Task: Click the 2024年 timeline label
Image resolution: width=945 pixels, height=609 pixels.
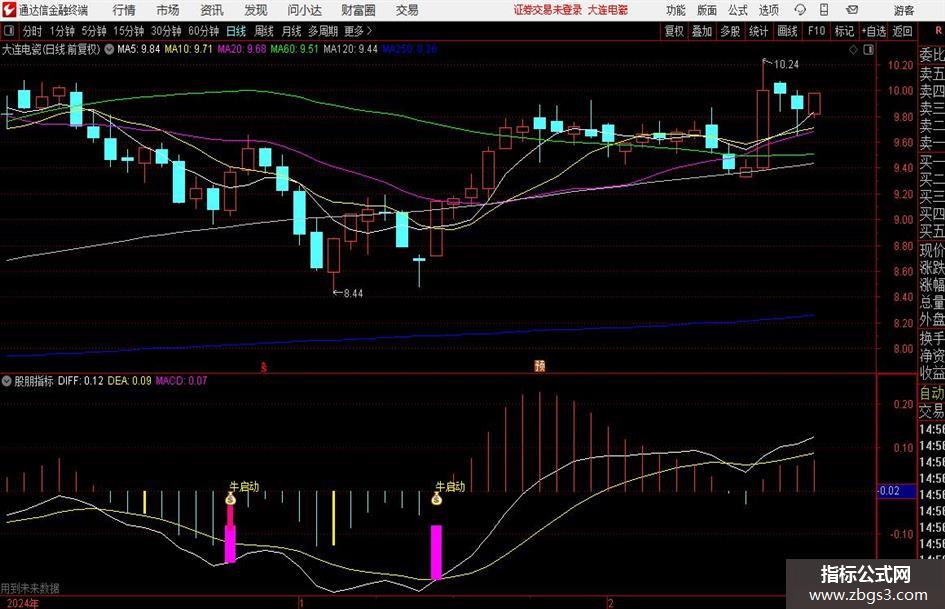Action: (22, 603)
